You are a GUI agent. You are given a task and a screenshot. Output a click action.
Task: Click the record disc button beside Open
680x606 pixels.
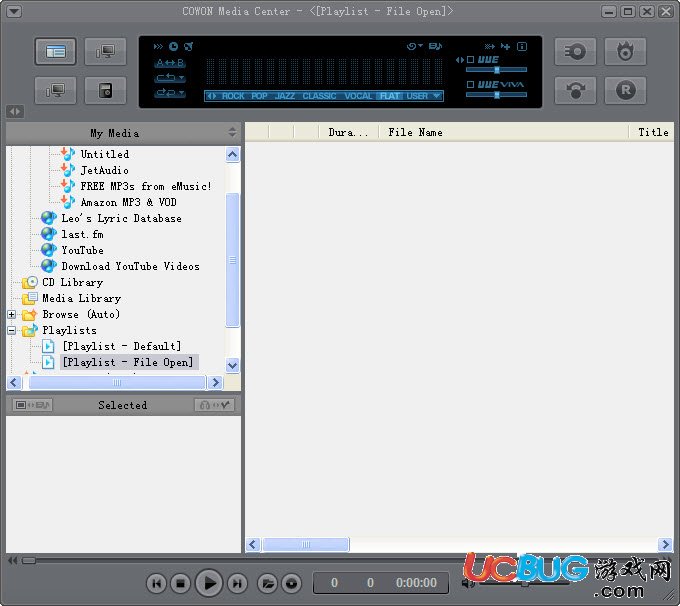tap(291, 583)
